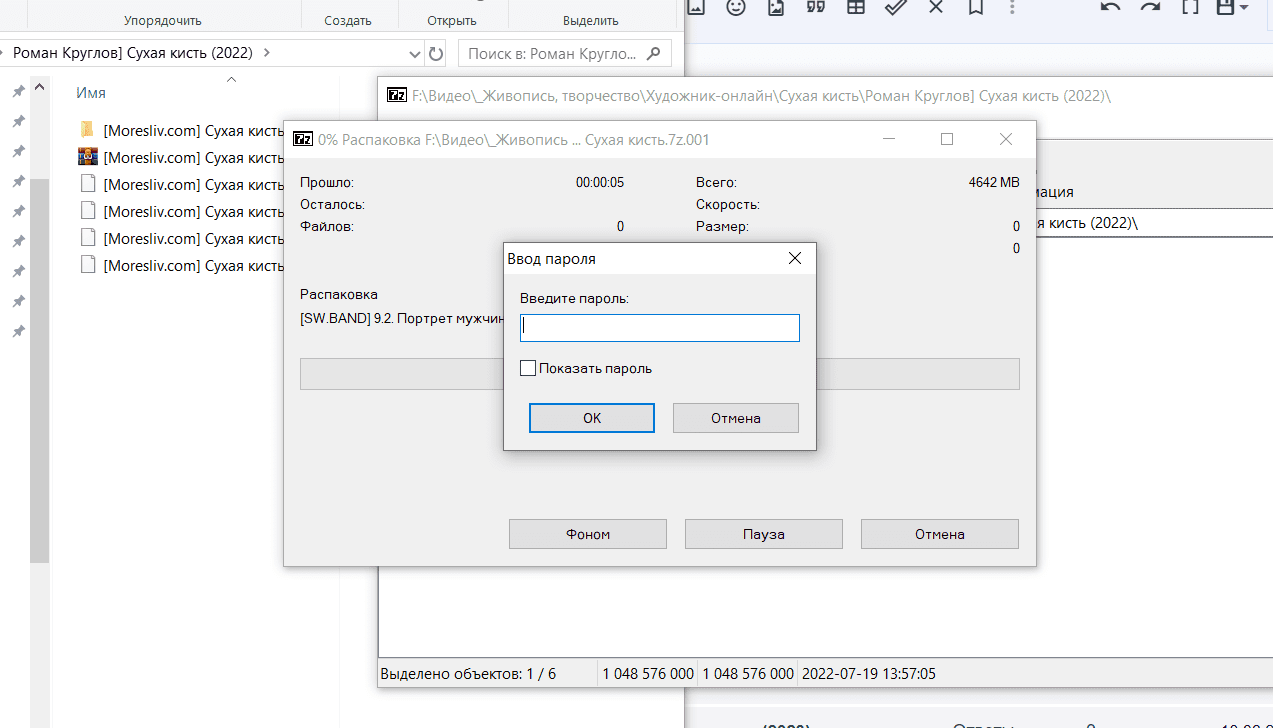Click the double checkmark icon in toolbar
This screenshot has height=728, width=1273.
click(896, 7)
